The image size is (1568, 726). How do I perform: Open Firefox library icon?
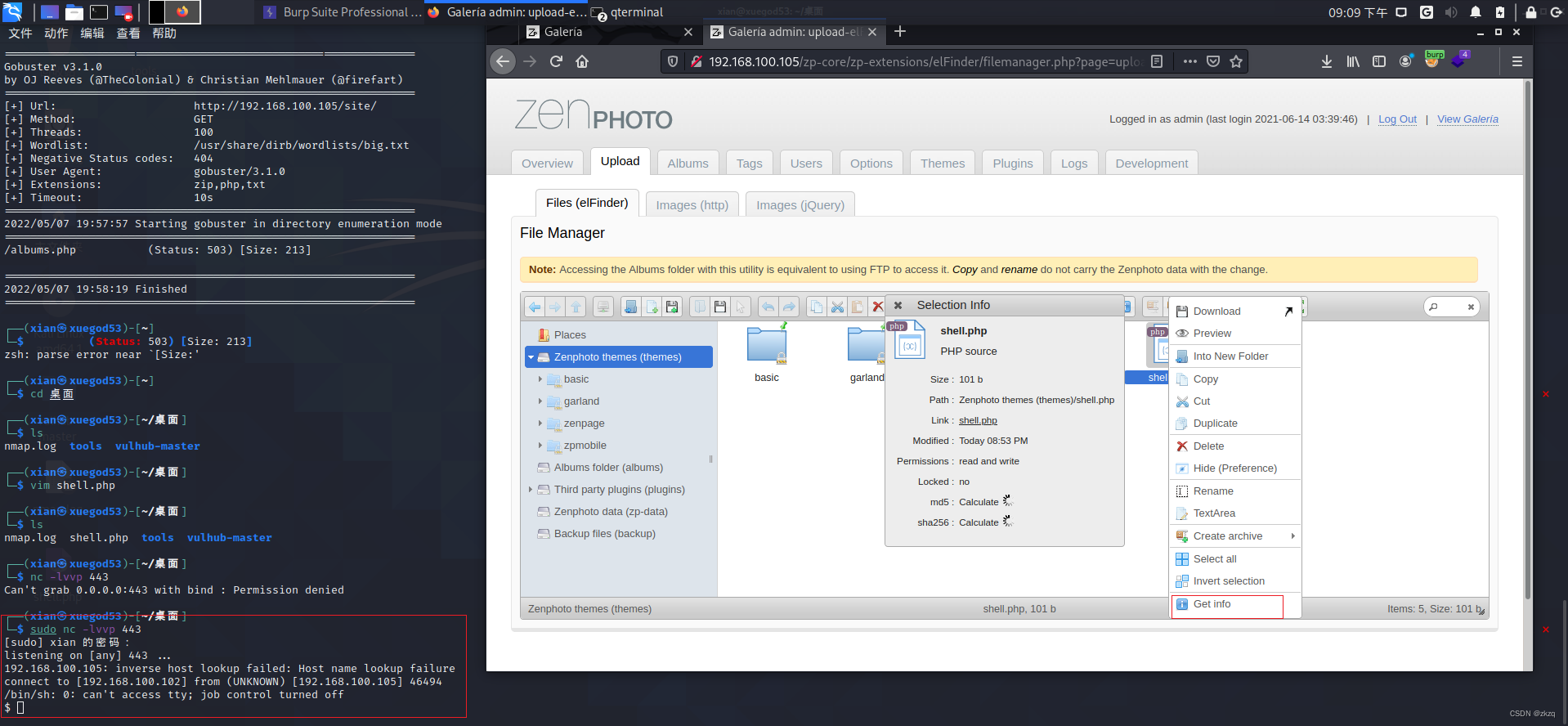pyautogui.click(x=1353, y=61)
